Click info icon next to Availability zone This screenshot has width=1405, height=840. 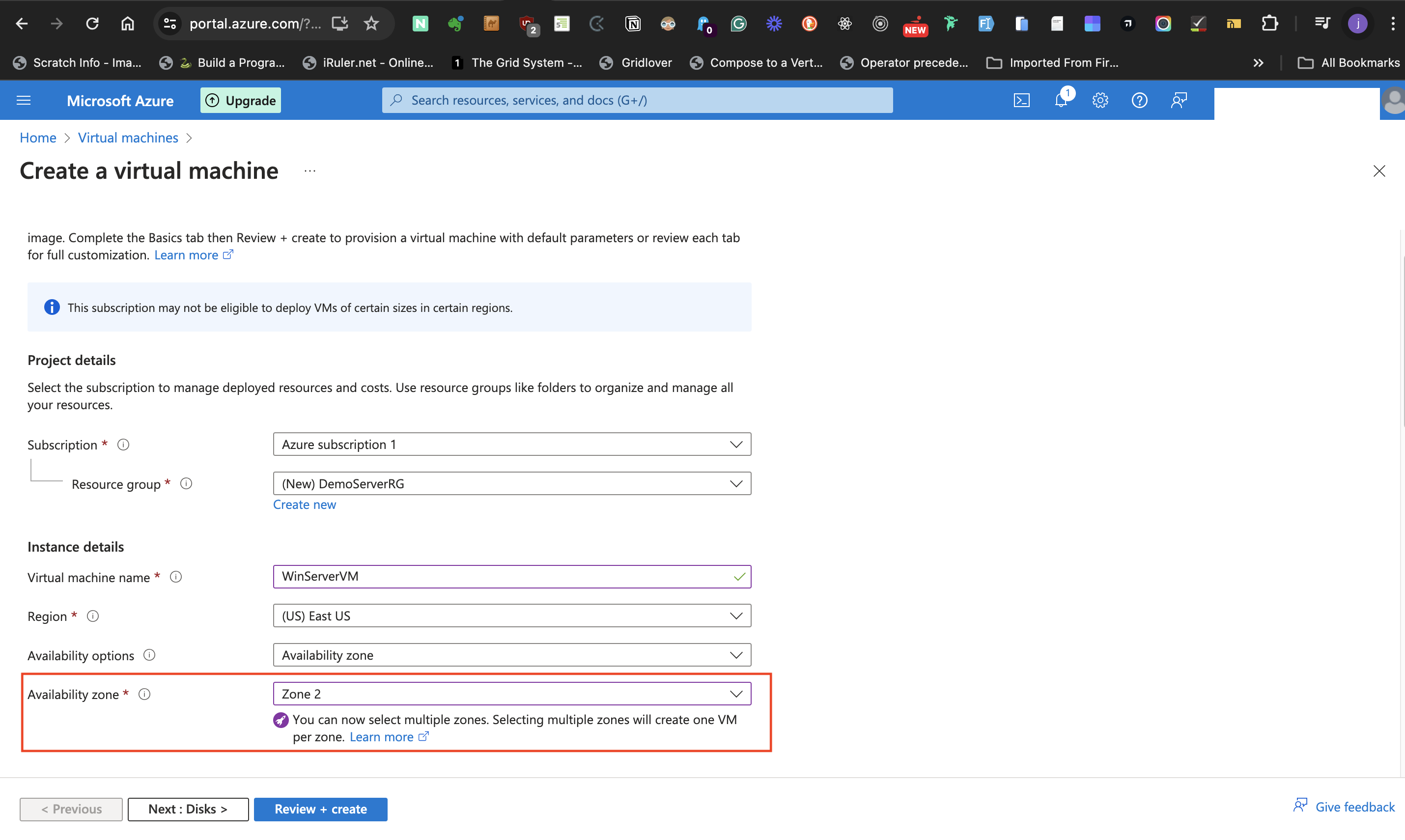tap(144, 694)
